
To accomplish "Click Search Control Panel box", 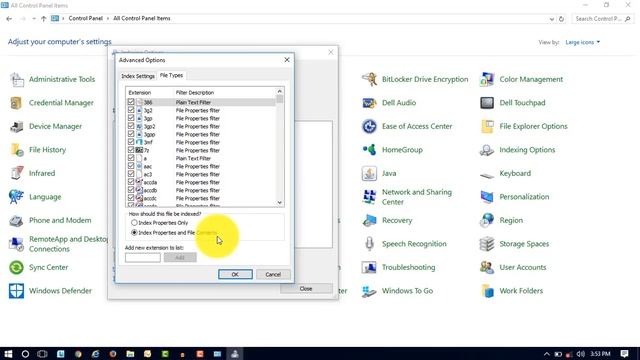I will (x=602, y=19).
